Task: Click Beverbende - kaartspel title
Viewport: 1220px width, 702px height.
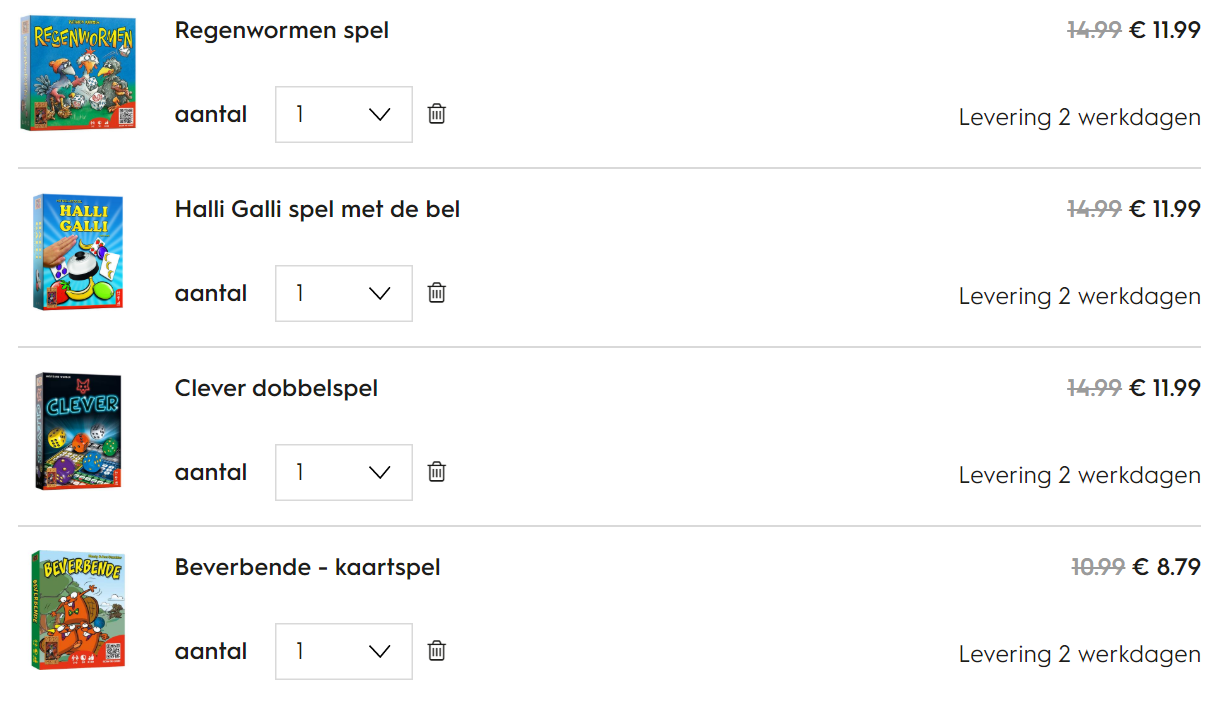Action: click(x=307, y=568)
